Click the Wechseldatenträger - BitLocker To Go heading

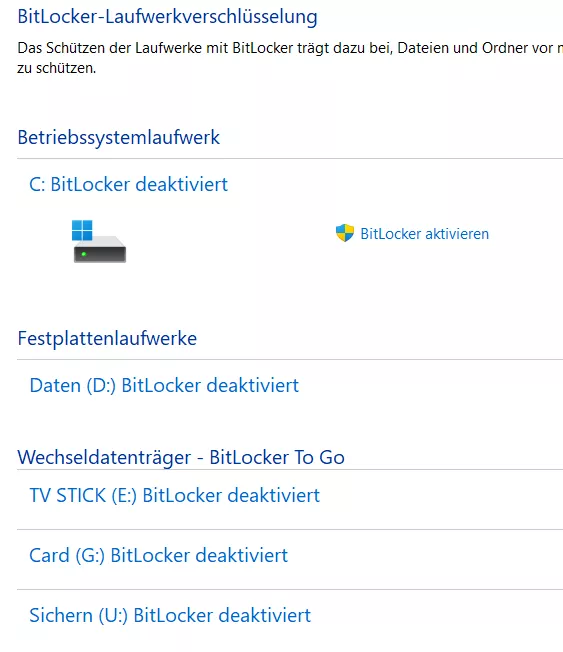[x=181, y=457]
